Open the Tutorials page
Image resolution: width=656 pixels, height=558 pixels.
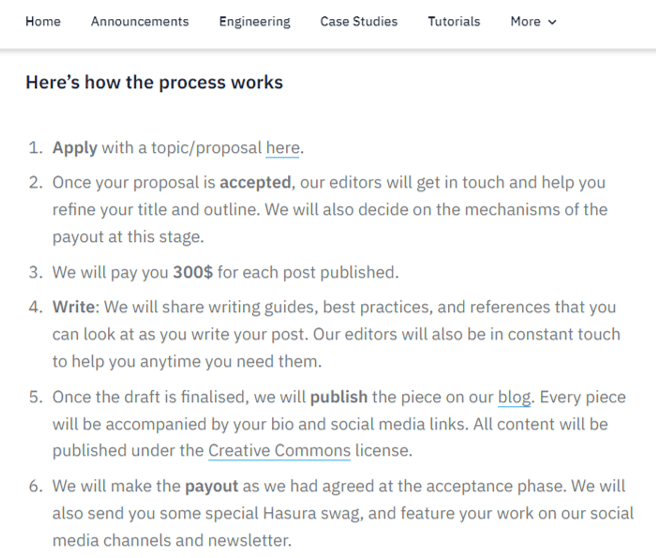click(454, 21)
